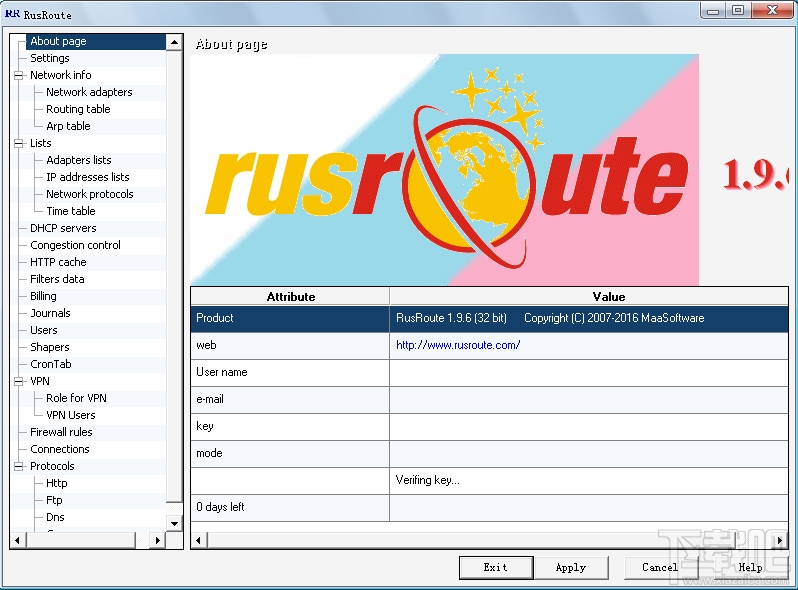The height and width of the screenshot is (590, 798).
Task: Open the Users page
Action: pyautogui.click(x=43, y=330)
